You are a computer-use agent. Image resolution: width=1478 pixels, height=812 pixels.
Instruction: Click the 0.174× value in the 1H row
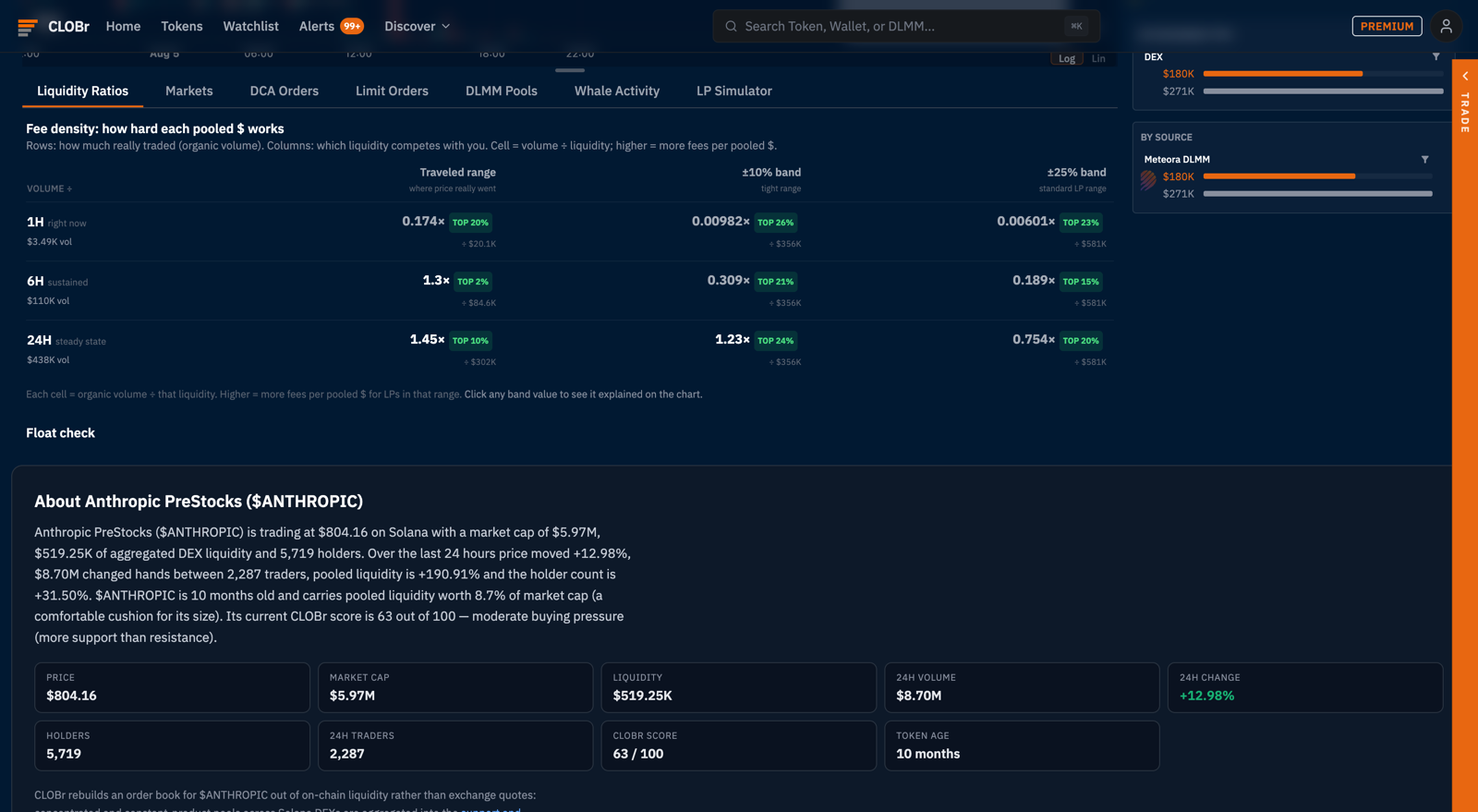pyautogui.click(x=423, y=222)
